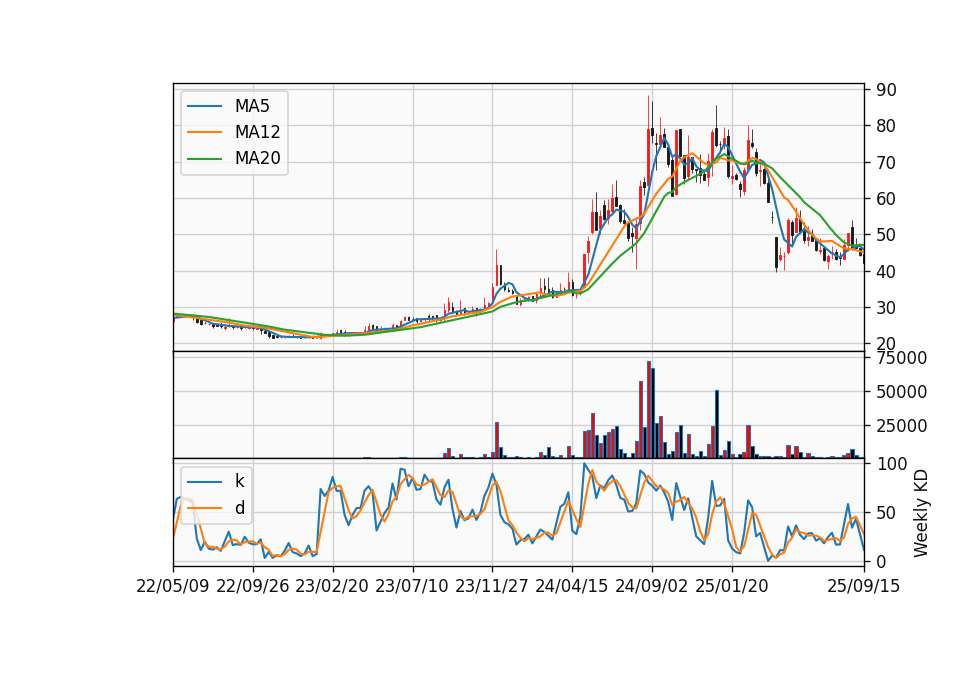This screenshot has height=690, width=960.
Task: Click the 80 price axis tick
Action: [x=886, y=126]
